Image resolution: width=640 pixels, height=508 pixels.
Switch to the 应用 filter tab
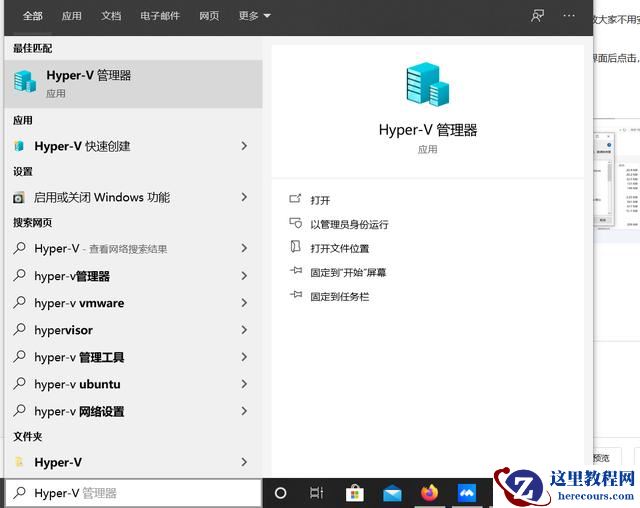(x=71, y=16)
